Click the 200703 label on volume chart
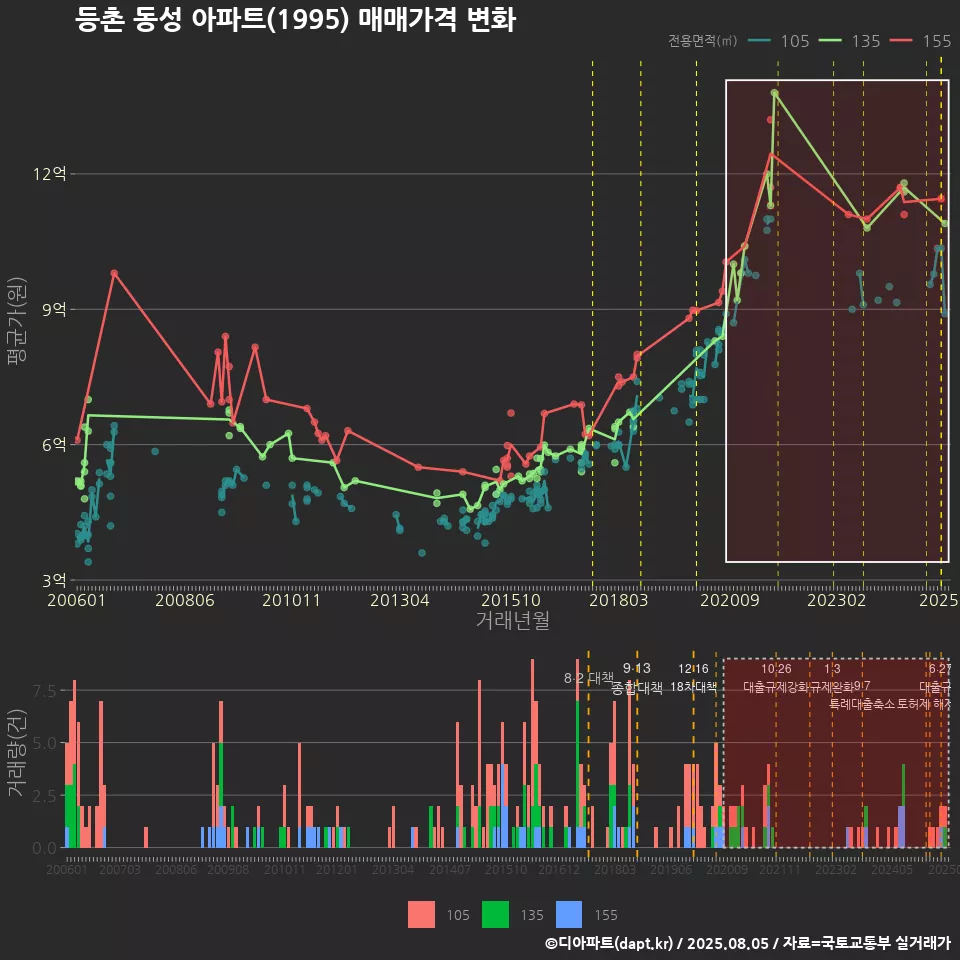 [x=120, y=869]
